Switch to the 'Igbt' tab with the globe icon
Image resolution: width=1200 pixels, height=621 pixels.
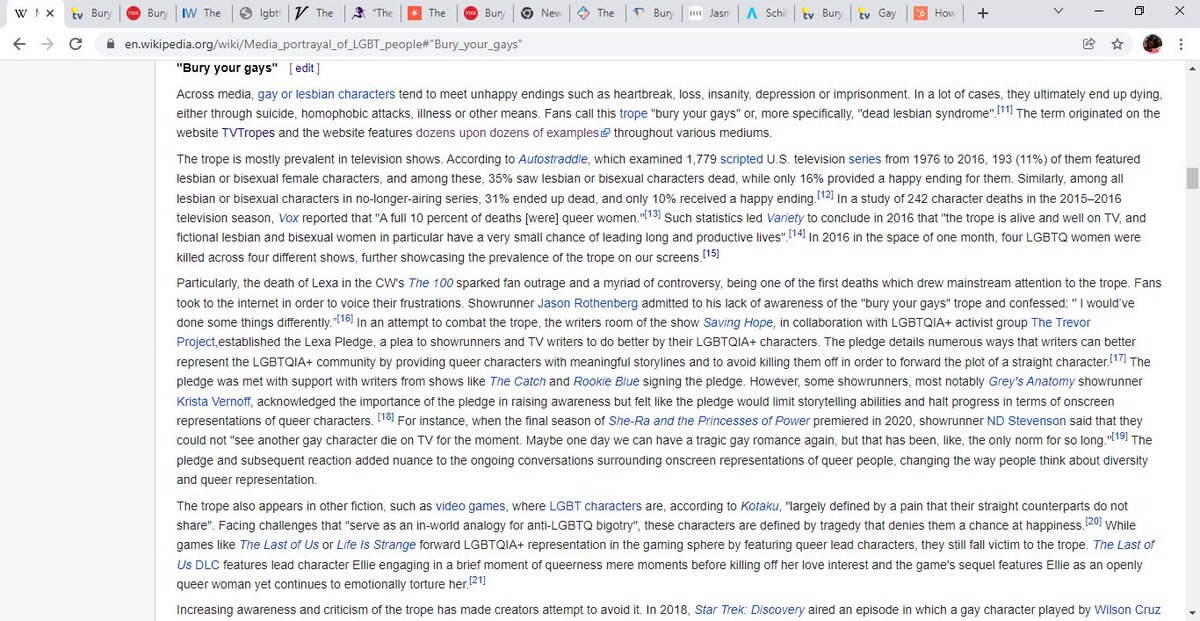(x=260, y=13)
